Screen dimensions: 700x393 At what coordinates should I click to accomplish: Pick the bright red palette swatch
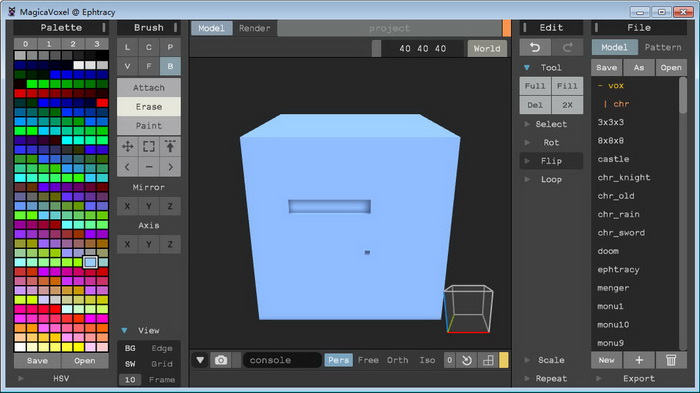[102, 103]
